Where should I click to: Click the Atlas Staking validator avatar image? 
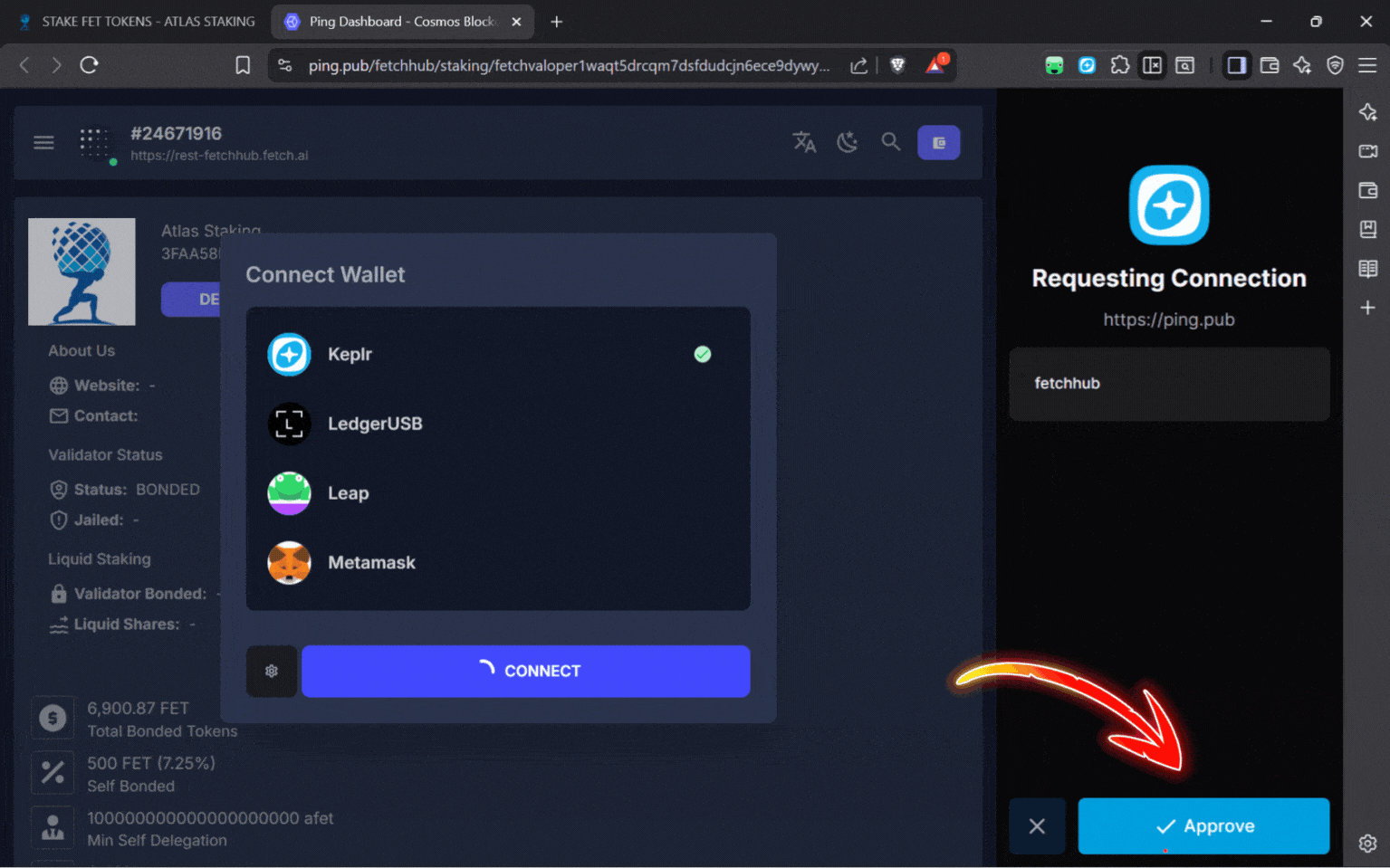(81, 271)
